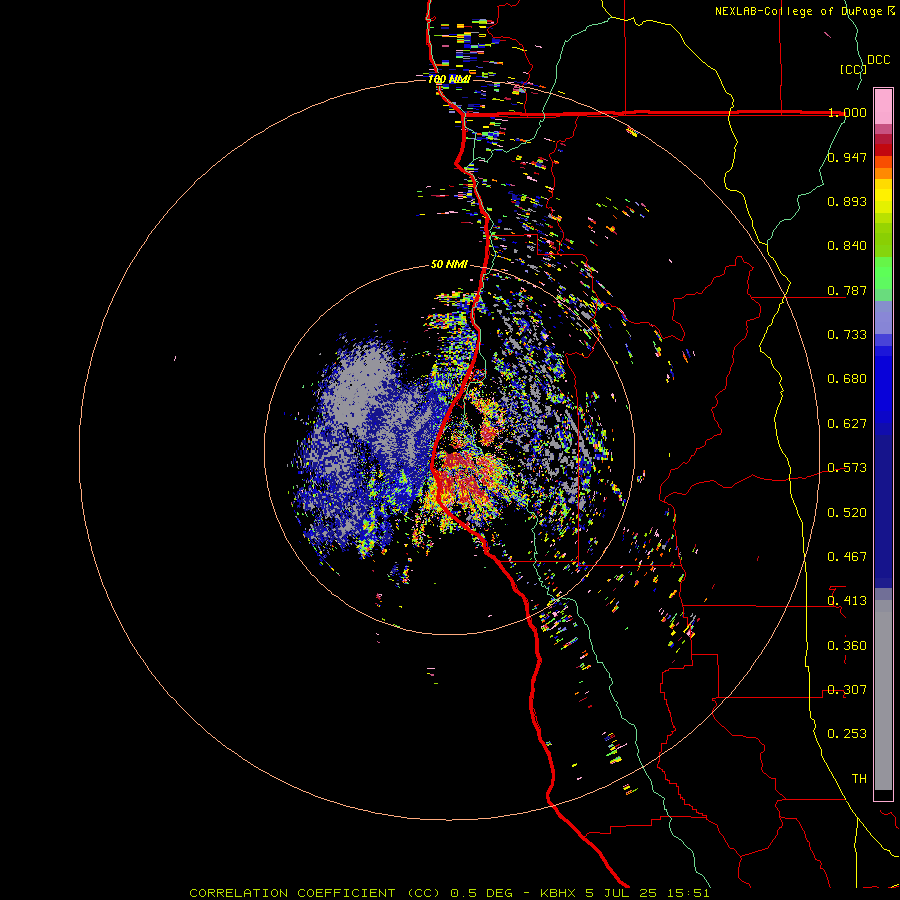The image size is (900, 900).
Task: Click the DCC label above the color bar
Action: click(x=878, y=60)
